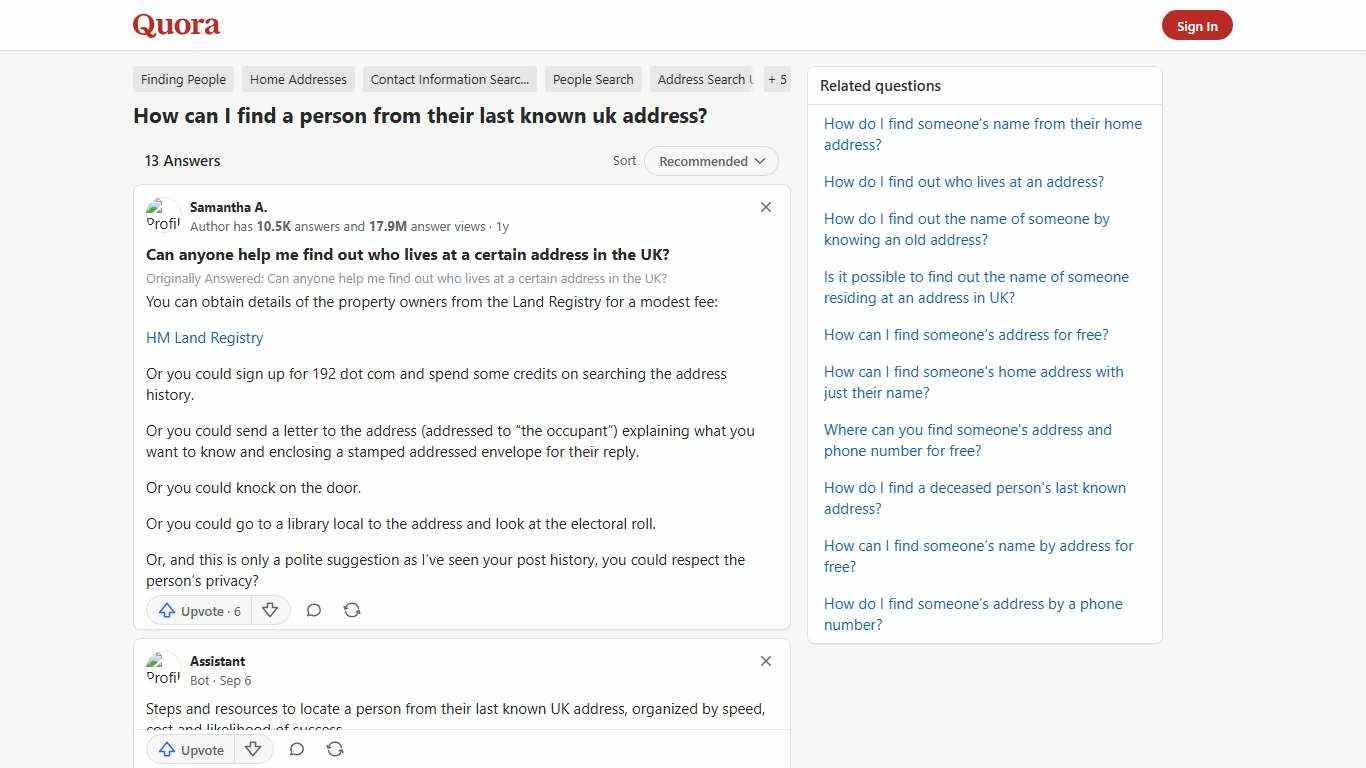Downvote Samantha A.'s answer
1366x768 pixels.
[270, 610]
